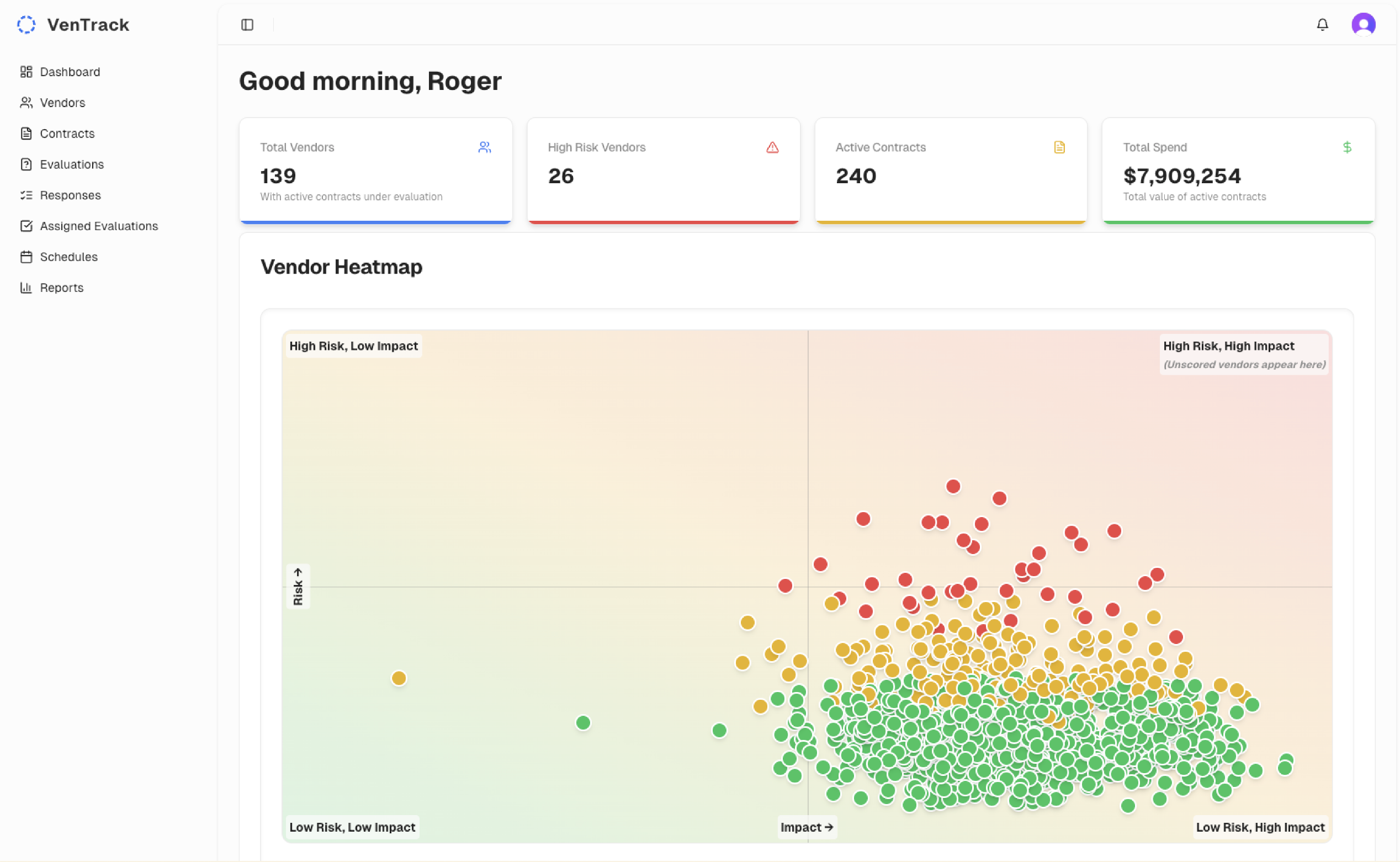Click the High Risk warning triangle icon
Image resolution: width=1400 pixels, height=862 pixels.
(x=772, y=147)
